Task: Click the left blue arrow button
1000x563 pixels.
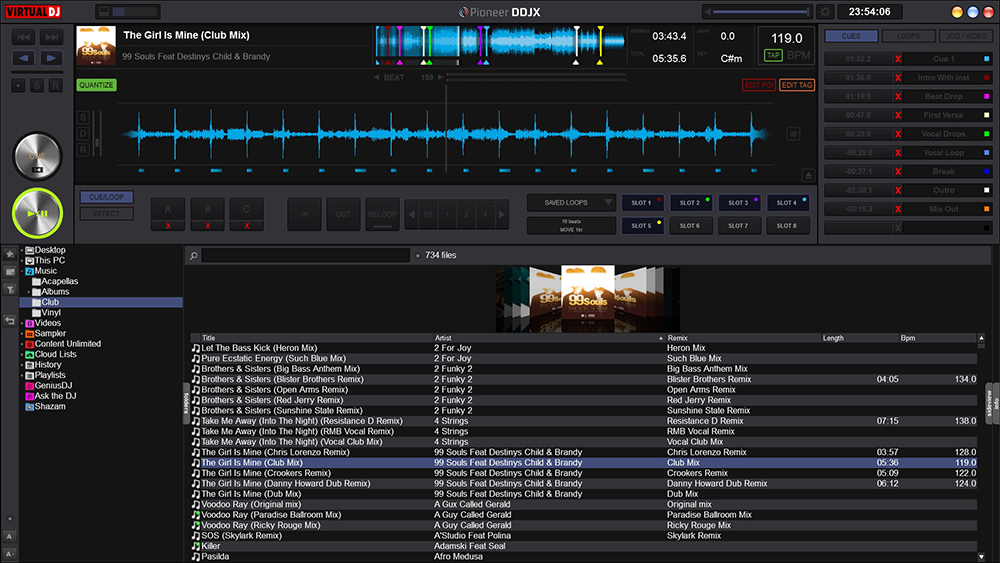Action: point(24,58)
